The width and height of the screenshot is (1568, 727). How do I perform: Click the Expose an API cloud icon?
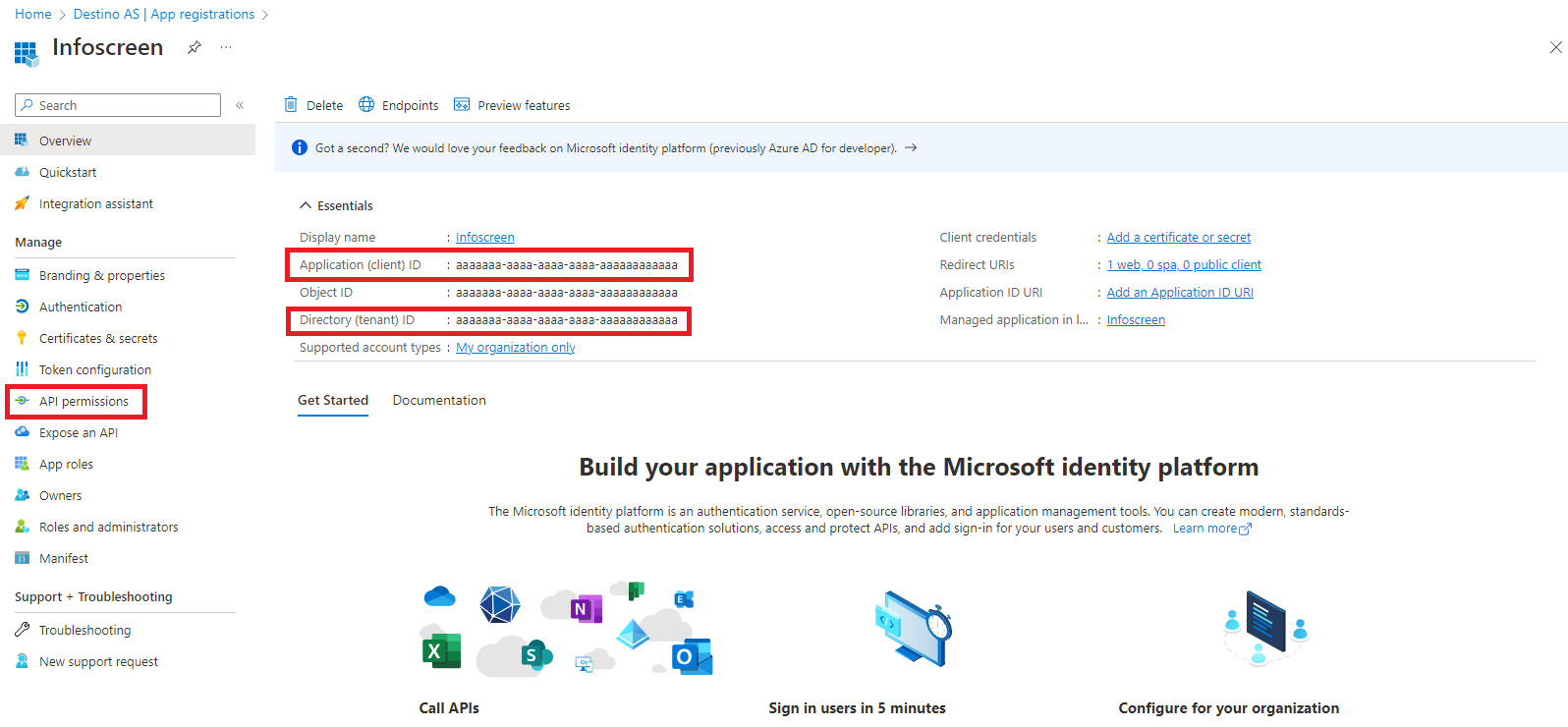(x=22, y=432)
